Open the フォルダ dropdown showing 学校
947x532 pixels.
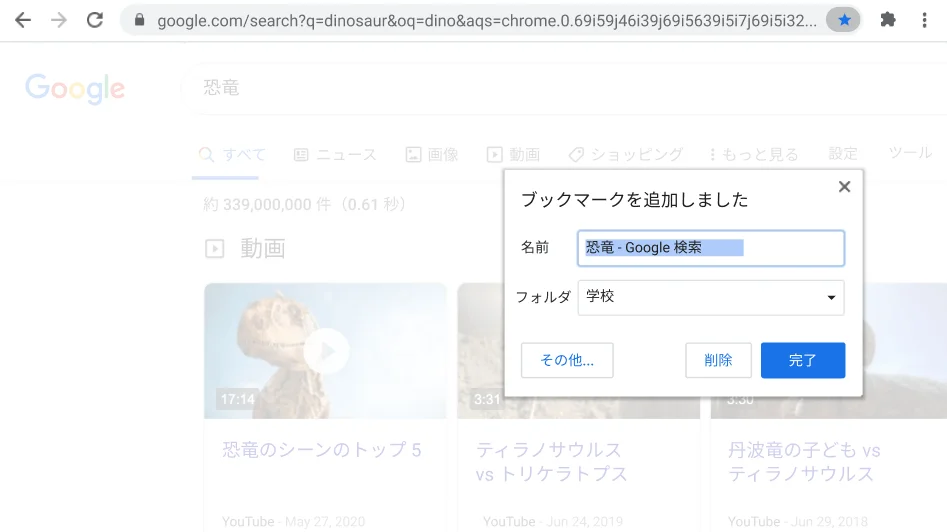(x=711, y=297)
